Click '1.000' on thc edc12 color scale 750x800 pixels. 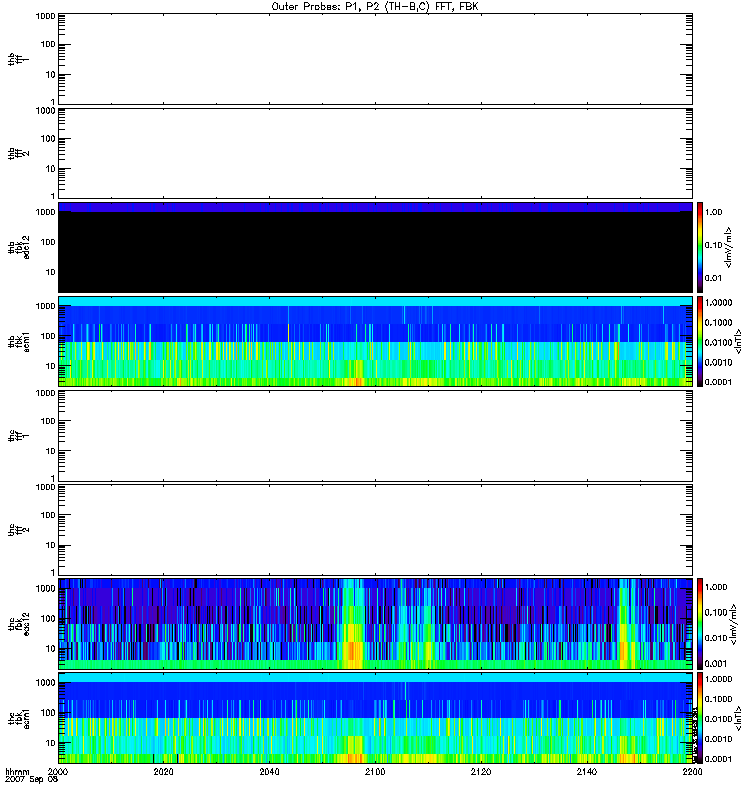pos(716,587)
